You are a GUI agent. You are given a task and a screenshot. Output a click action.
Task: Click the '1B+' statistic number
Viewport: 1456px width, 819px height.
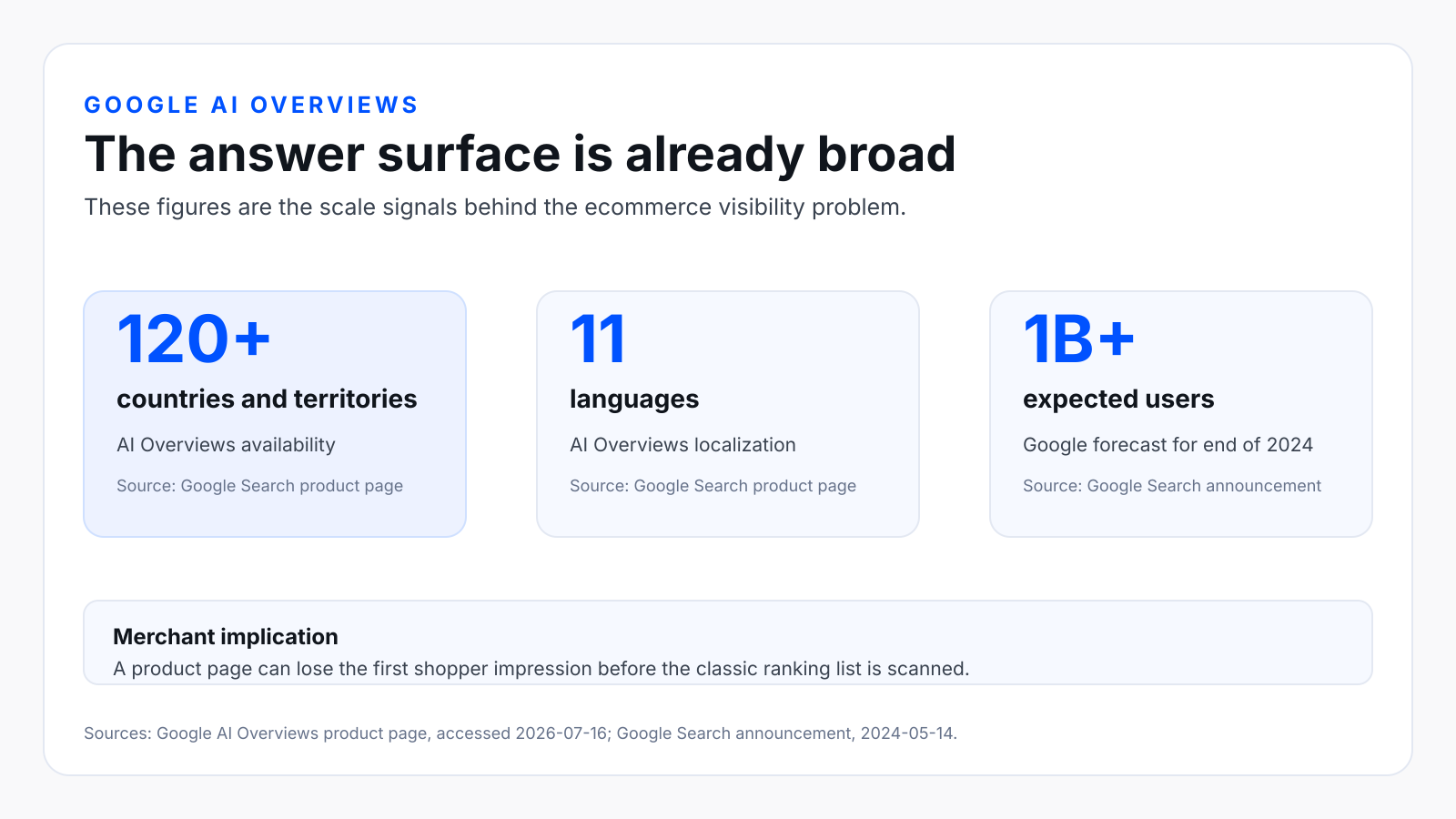(1079, 339)
